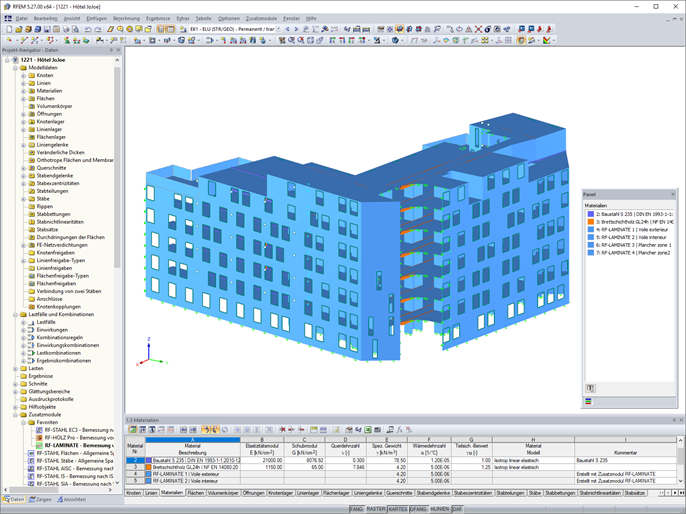Toggle the highlighted panel display button in second toolbar
The width and height of the screenshot is (686, 514).
click(x=521, y=40)
